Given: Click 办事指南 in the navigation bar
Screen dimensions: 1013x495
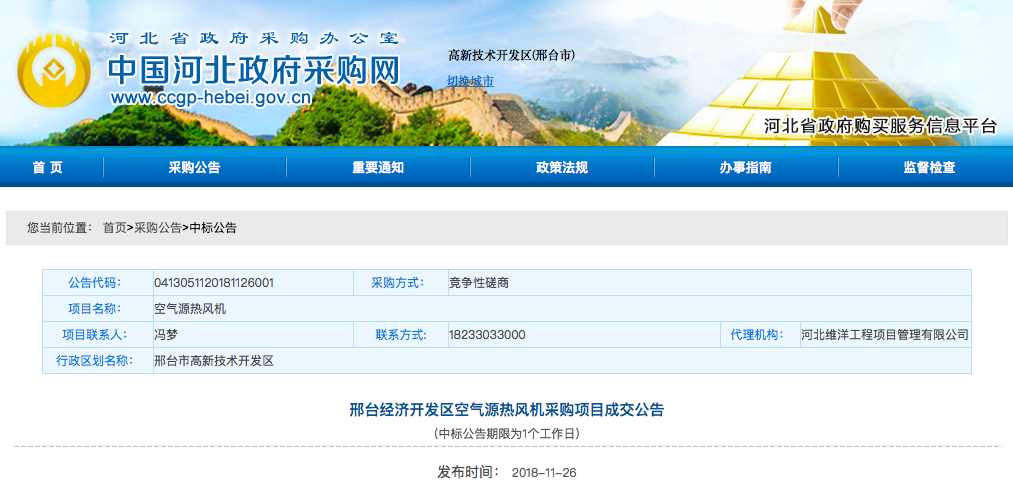Looking at the screenshot, I should point(745,167).
